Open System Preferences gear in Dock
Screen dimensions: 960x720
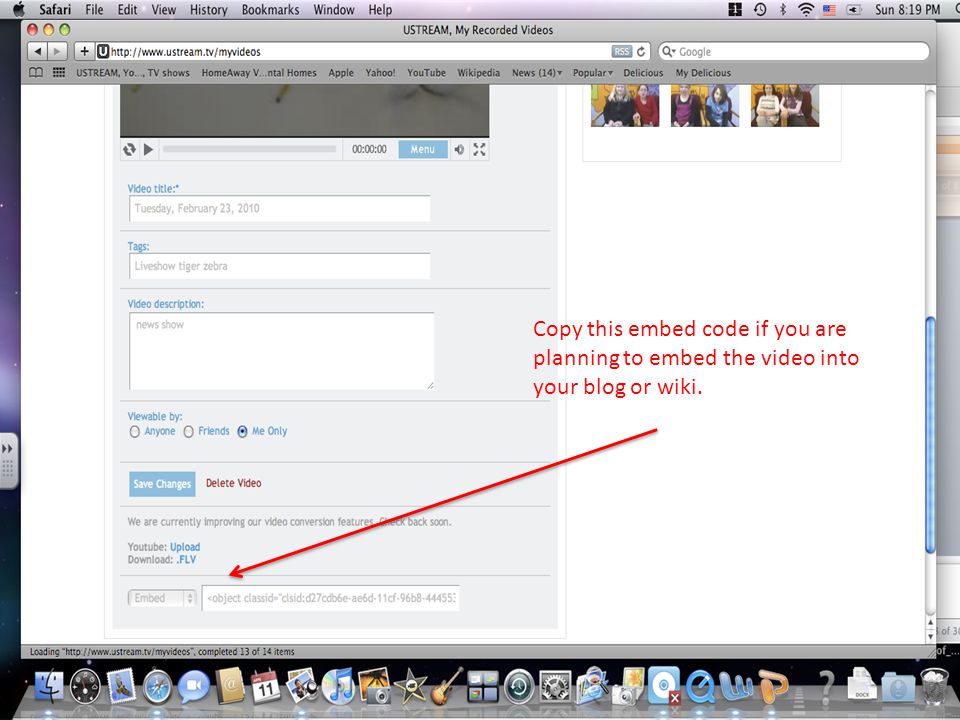555,686
